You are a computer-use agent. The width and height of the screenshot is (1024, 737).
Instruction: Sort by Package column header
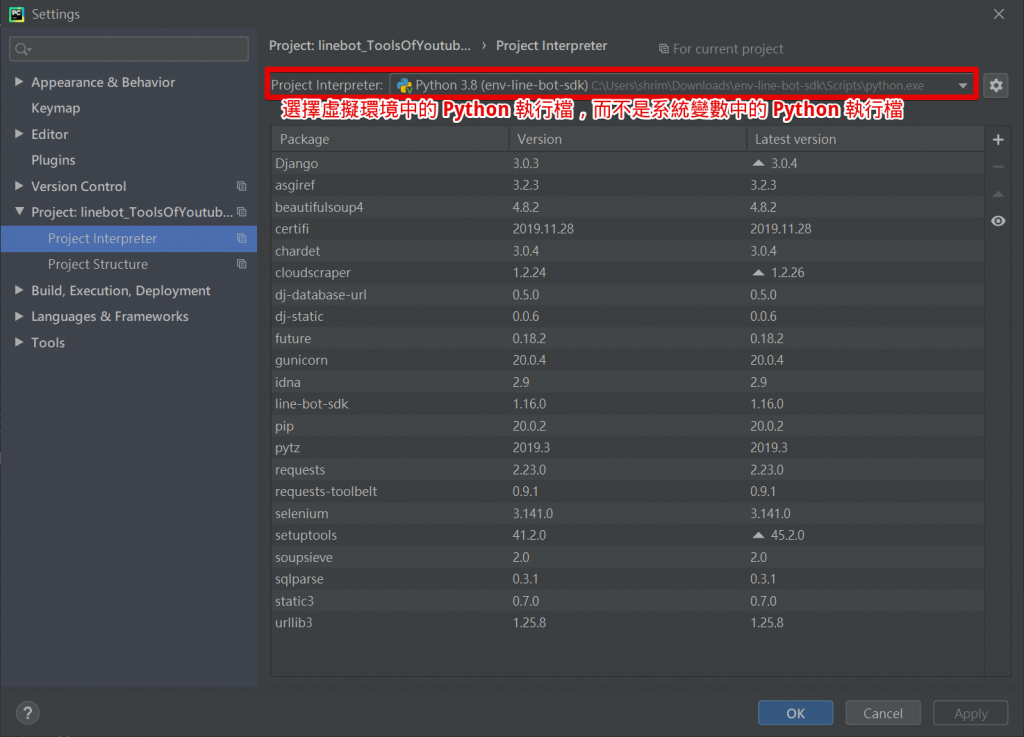391,139
